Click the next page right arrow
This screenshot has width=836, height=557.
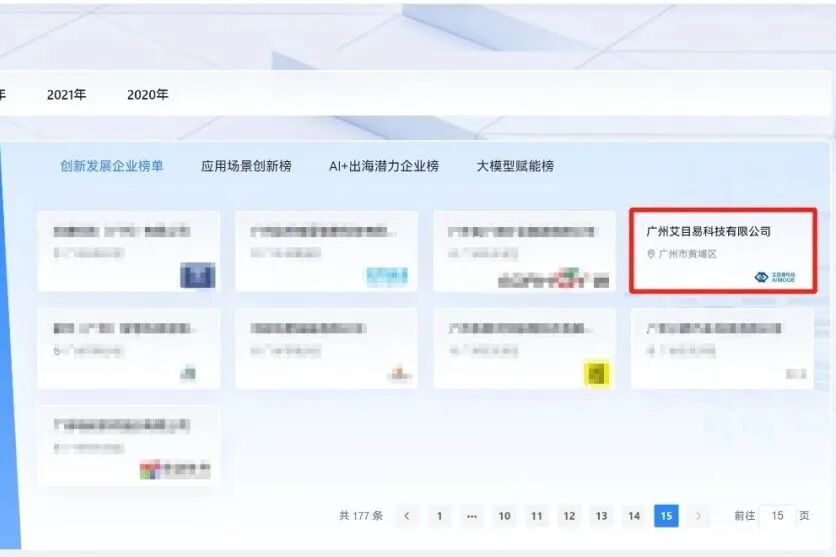pos(698,516)
